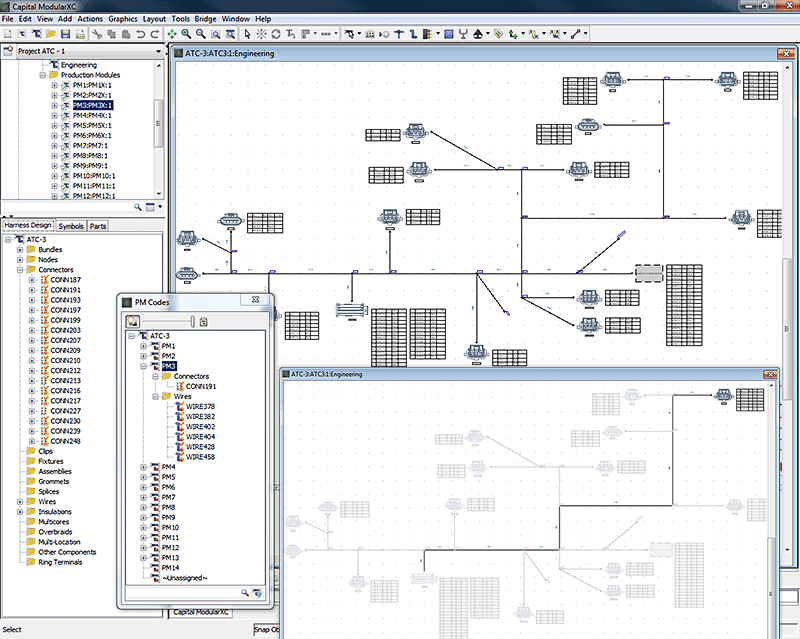The image size is (800, 639).
Task: Select the arrow selection tool
Action: pyautogui.click(x=247, y=32)
